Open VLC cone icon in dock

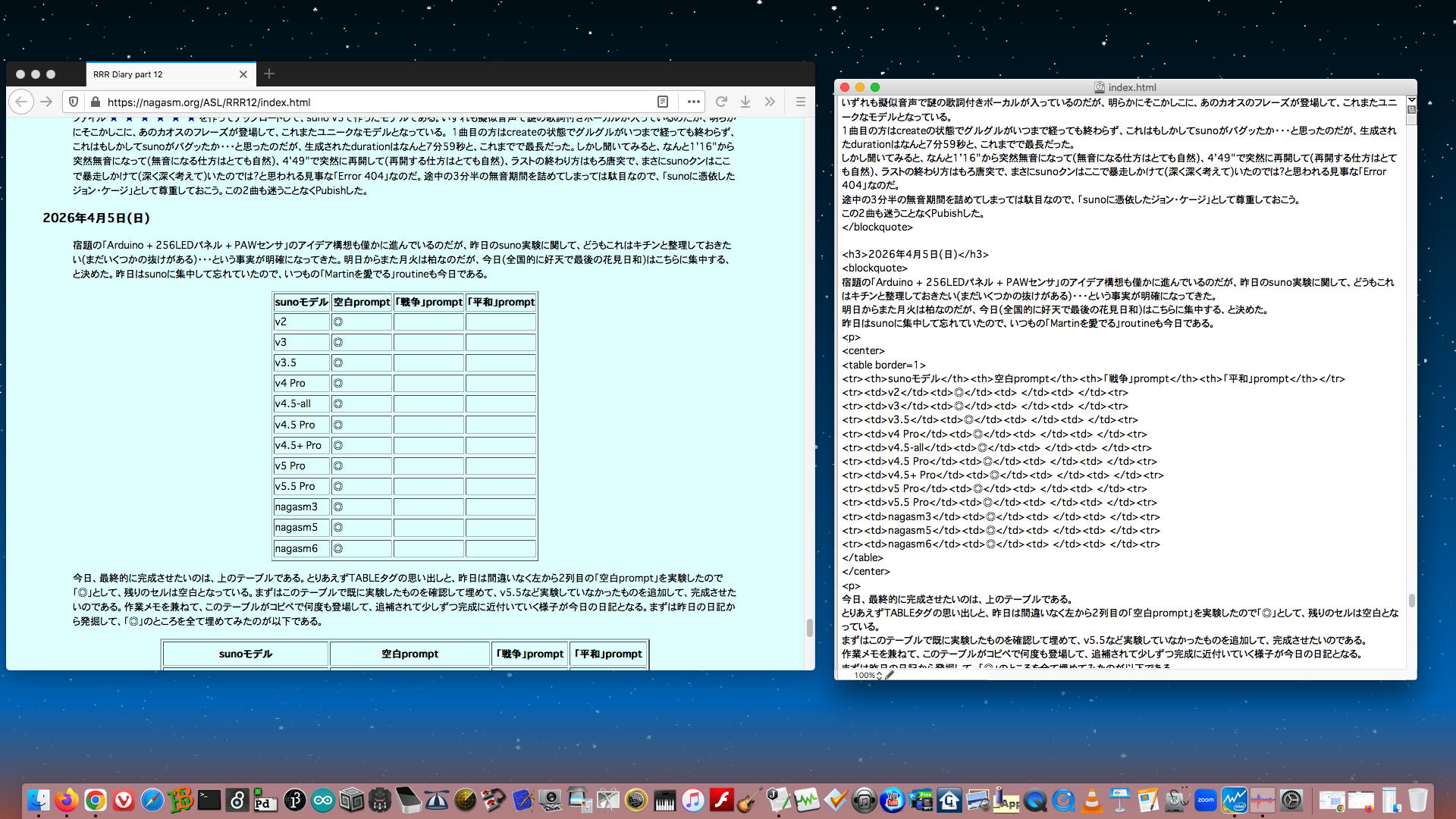pos(1092,800)
